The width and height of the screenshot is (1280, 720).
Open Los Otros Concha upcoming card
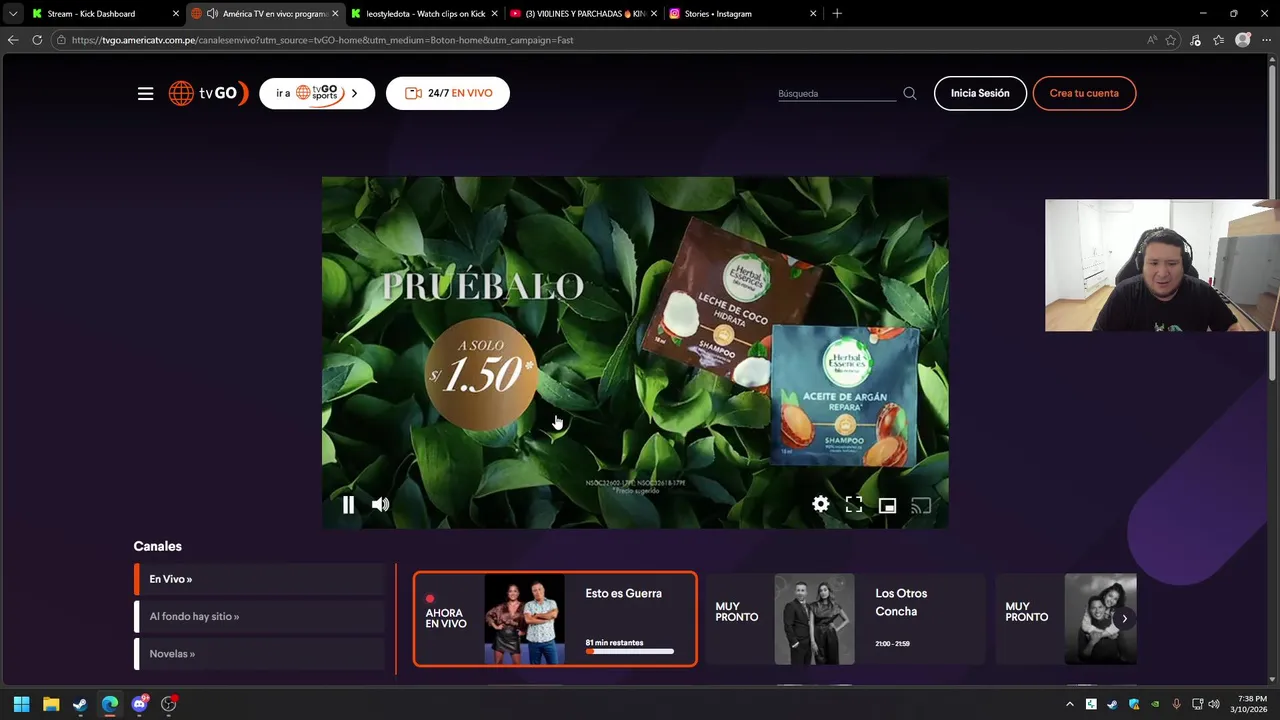click(845, 618)
